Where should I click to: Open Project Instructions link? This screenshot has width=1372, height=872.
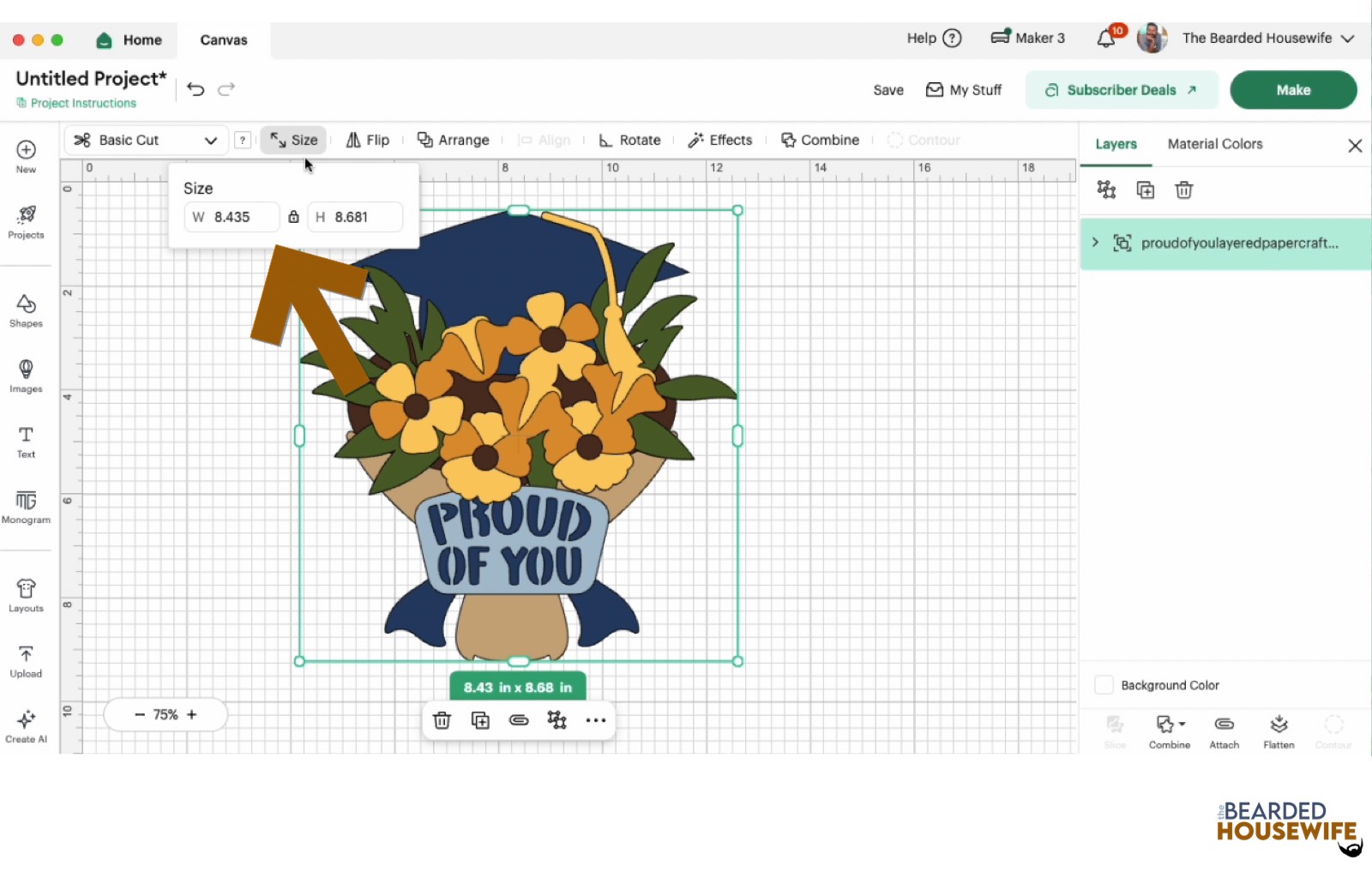[76, 103]
